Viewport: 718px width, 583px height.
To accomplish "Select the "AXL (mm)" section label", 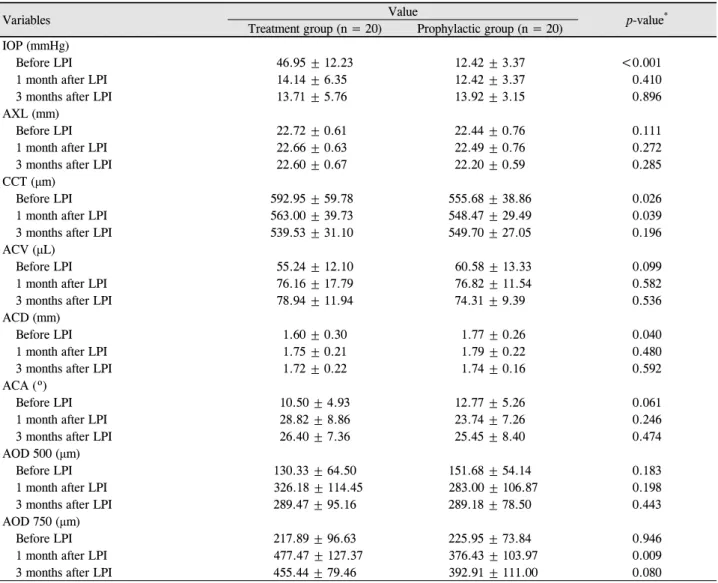I will [31, 114].
